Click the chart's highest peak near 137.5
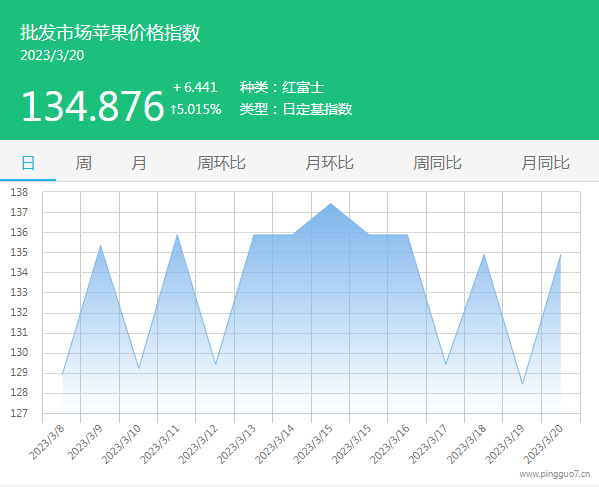This screenshot has width=599, height=487. tap(330, 204)
